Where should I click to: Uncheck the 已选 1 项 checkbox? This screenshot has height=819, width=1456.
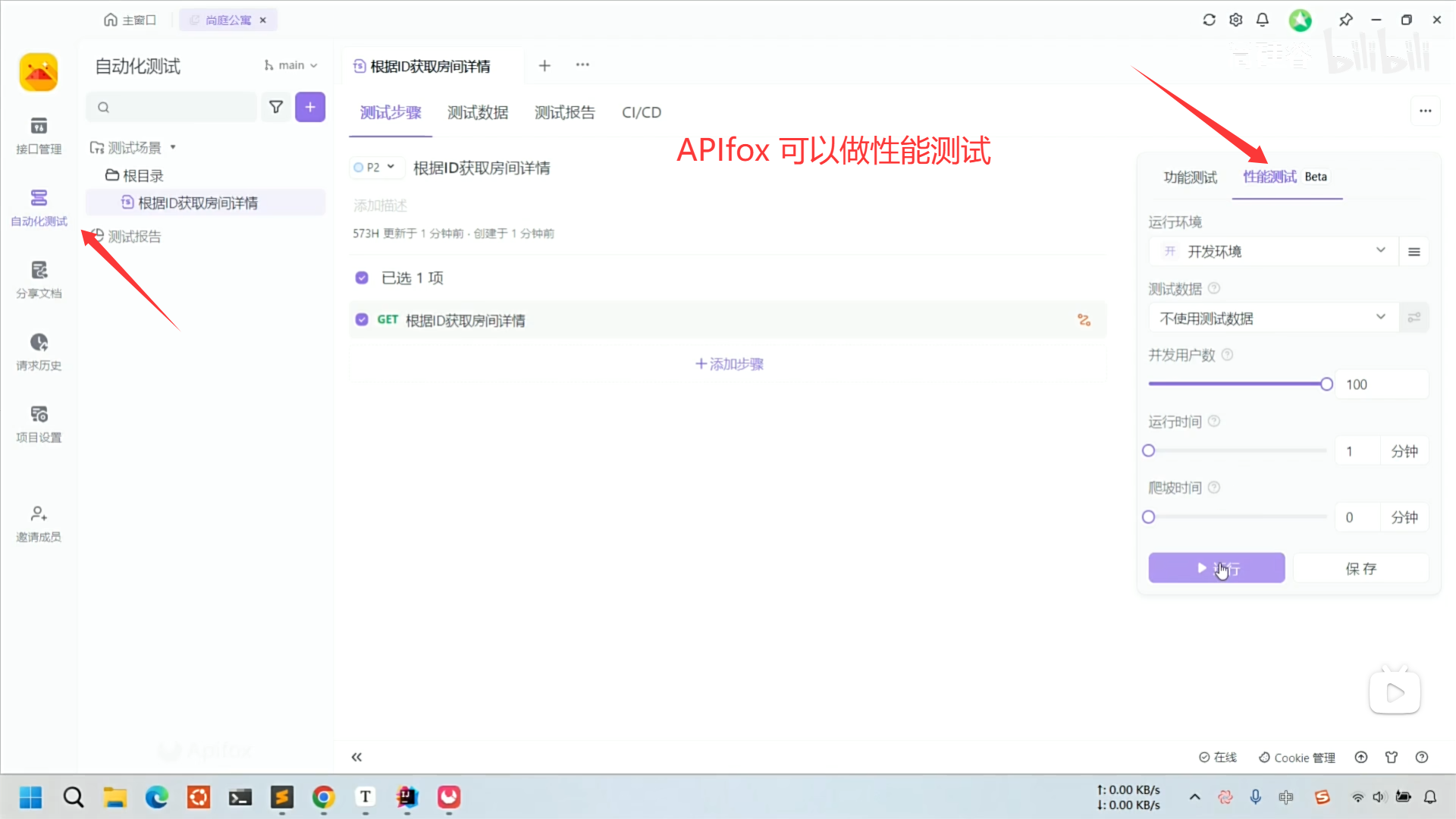[x=362, y=278]
